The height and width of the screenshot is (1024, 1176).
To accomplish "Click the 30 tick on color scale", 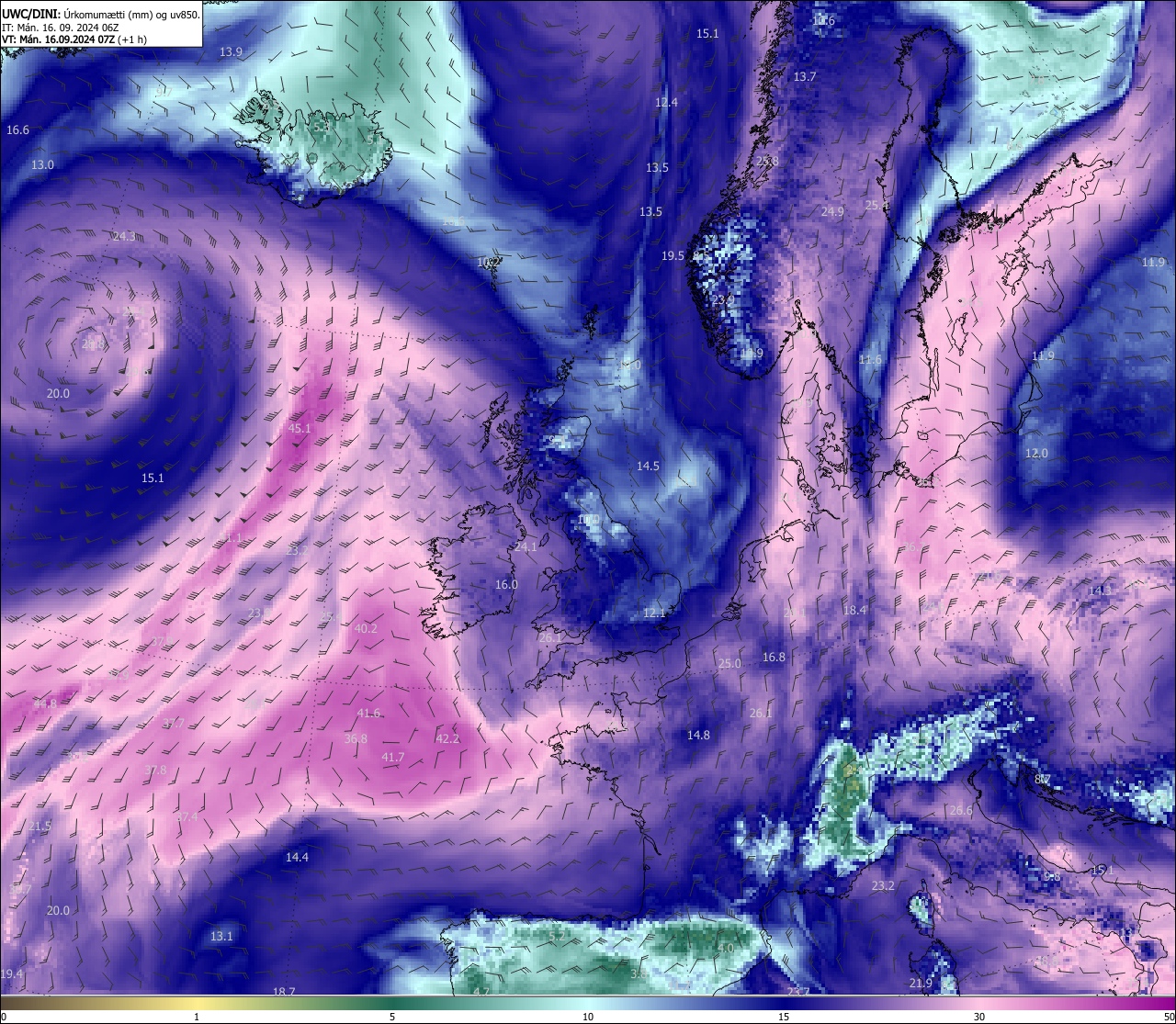I will pos(979,1017).
